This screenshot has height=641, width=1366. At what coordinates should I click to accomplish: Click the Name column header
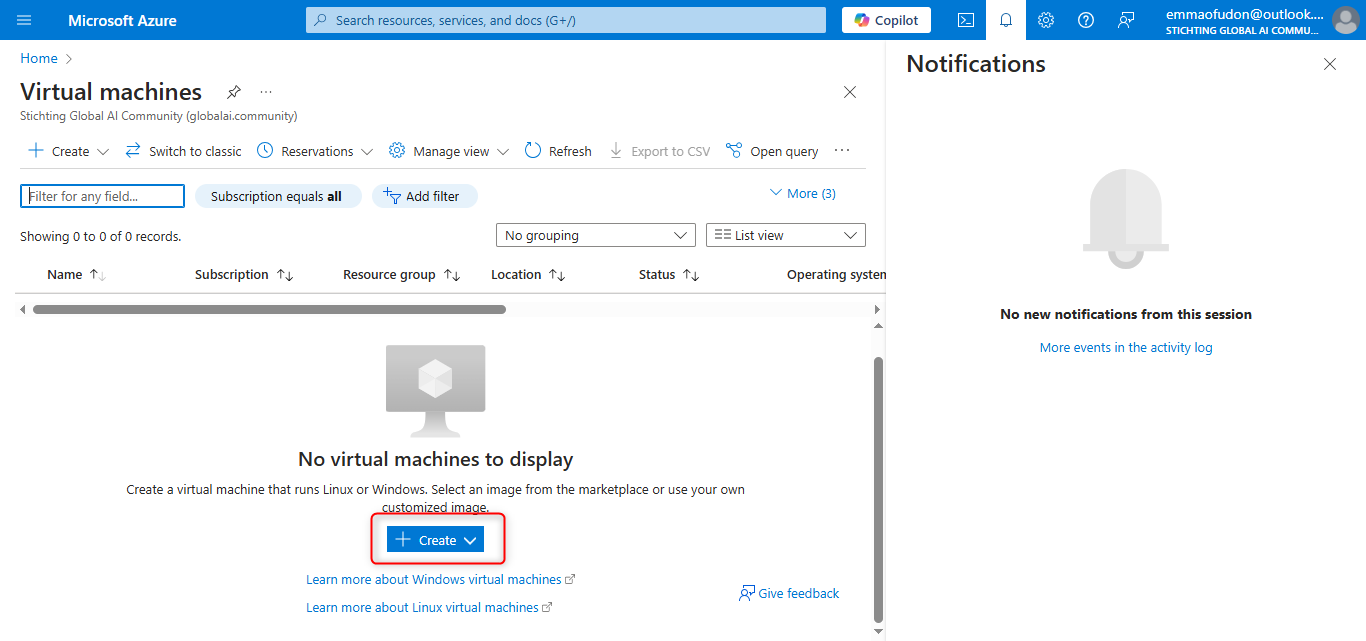65,275
